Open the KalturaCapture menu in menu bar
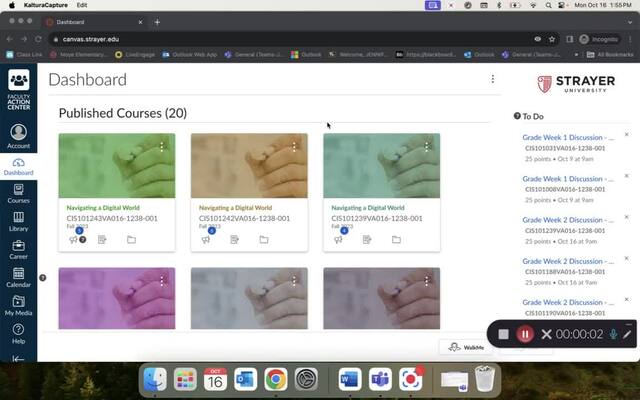Screen dimensions: 640x400 44,5
